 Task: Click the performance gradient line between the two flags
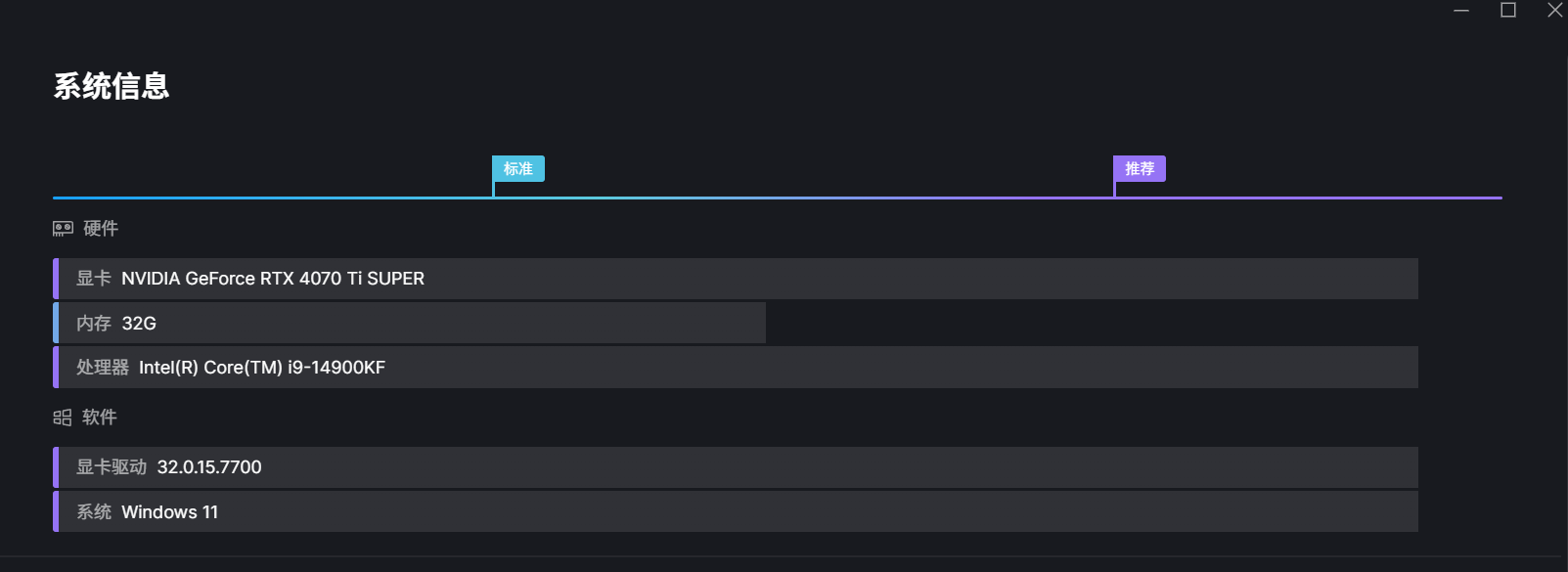click(x=804, y=198)
